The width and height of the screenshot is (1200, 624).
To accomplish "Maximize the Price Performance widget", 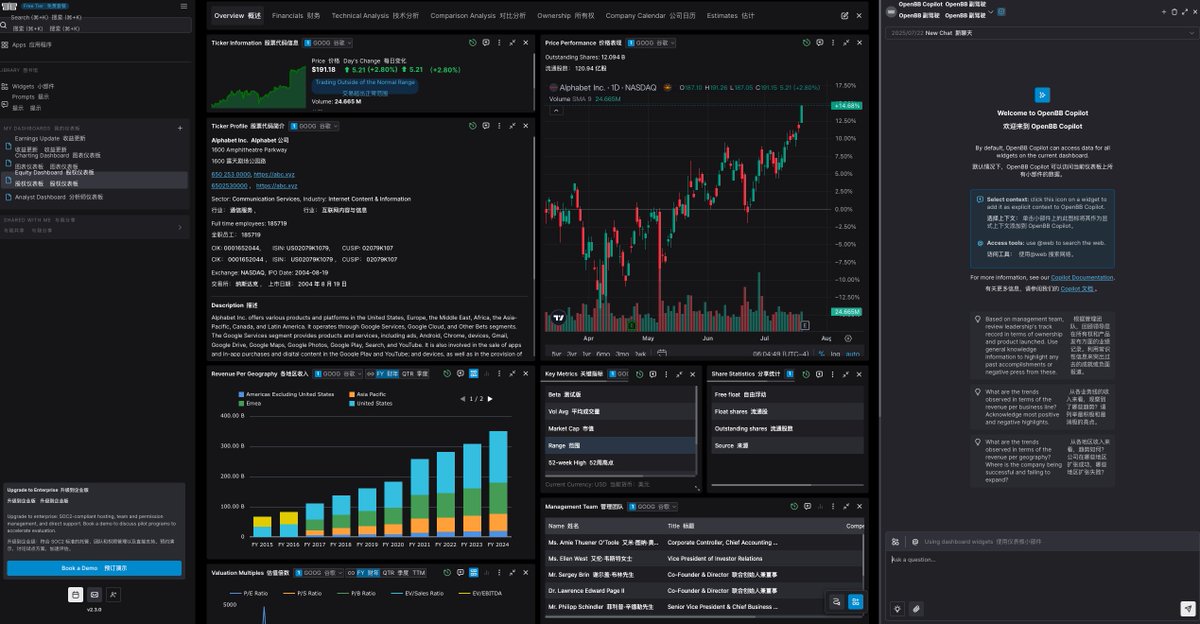I will (847, 43).
